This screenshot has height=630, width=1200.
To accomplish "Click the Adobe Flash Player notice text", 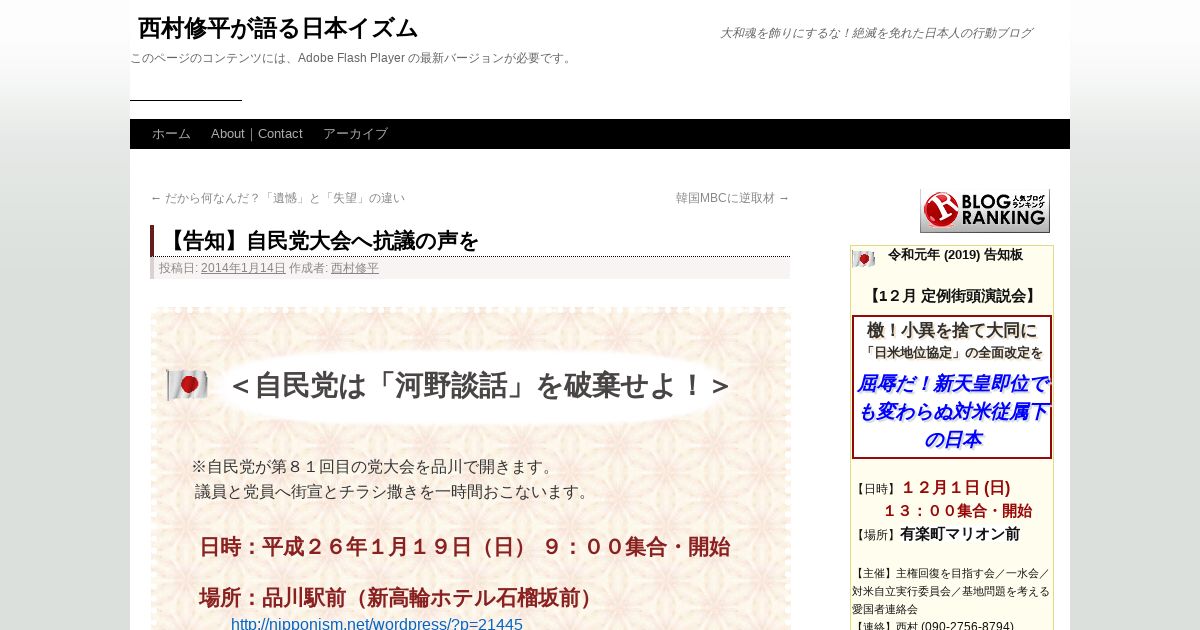I will (x=352, y=58).
